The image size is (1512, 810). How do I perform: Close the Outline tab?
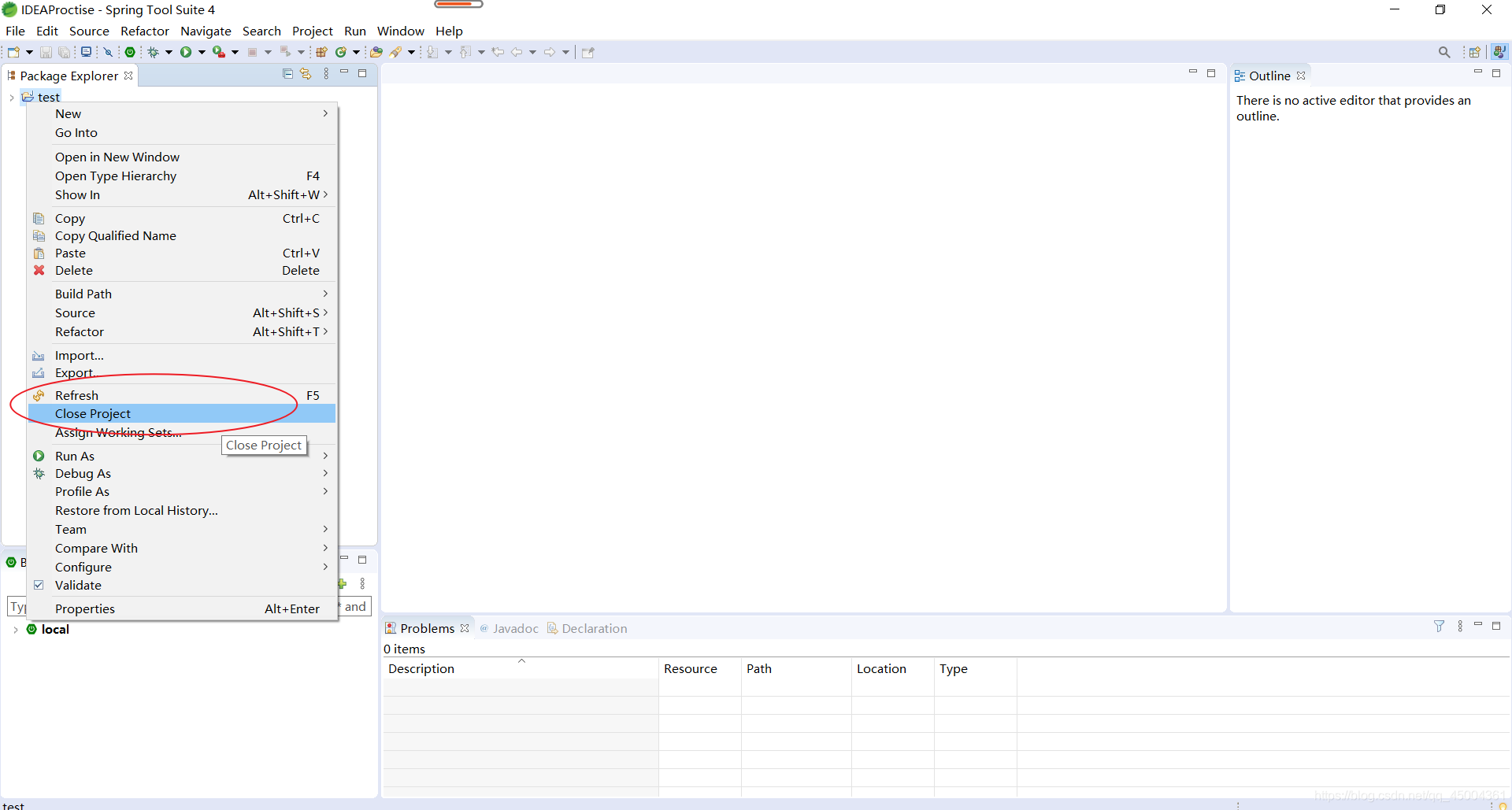1301,76
